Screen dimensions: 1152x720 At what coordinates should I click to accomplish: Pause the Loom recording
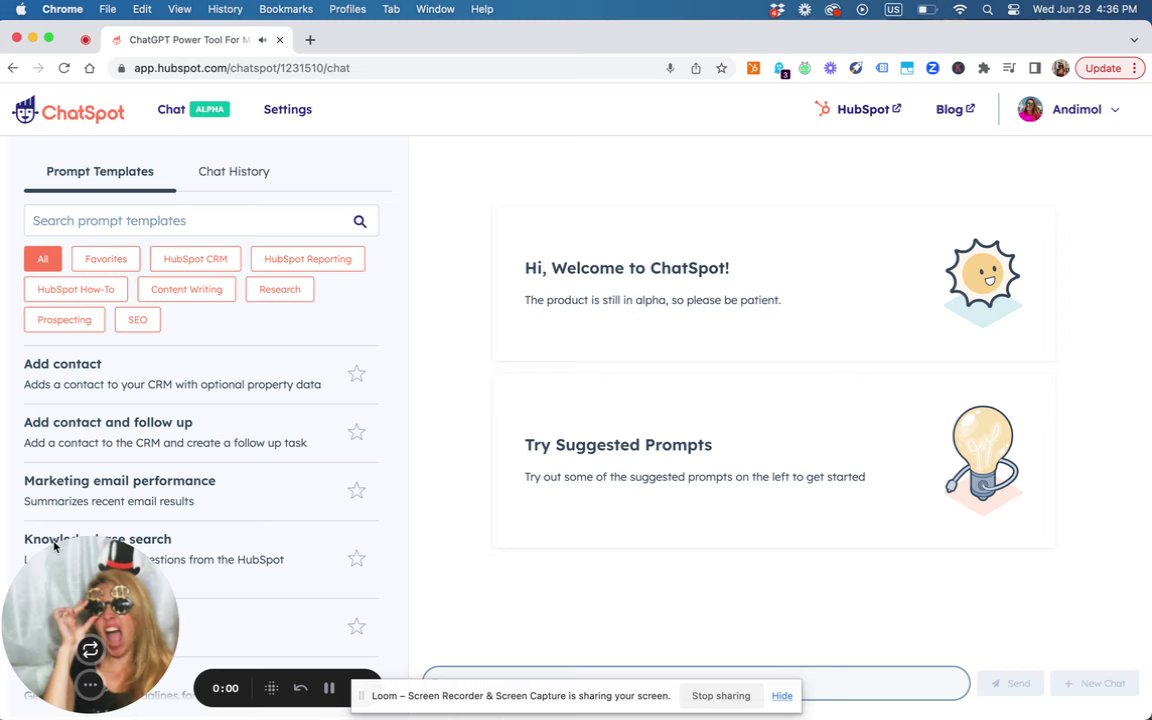(329, 688)
